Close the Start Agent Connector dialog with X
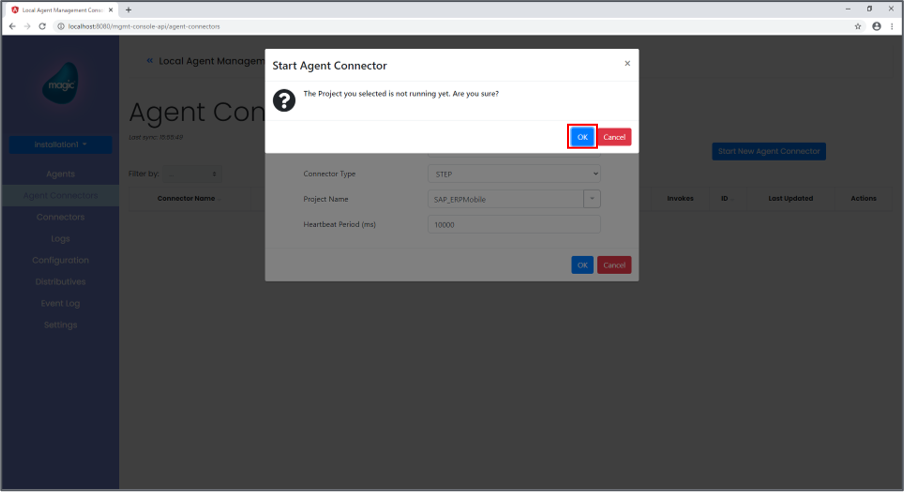 [x=627, y=63]
